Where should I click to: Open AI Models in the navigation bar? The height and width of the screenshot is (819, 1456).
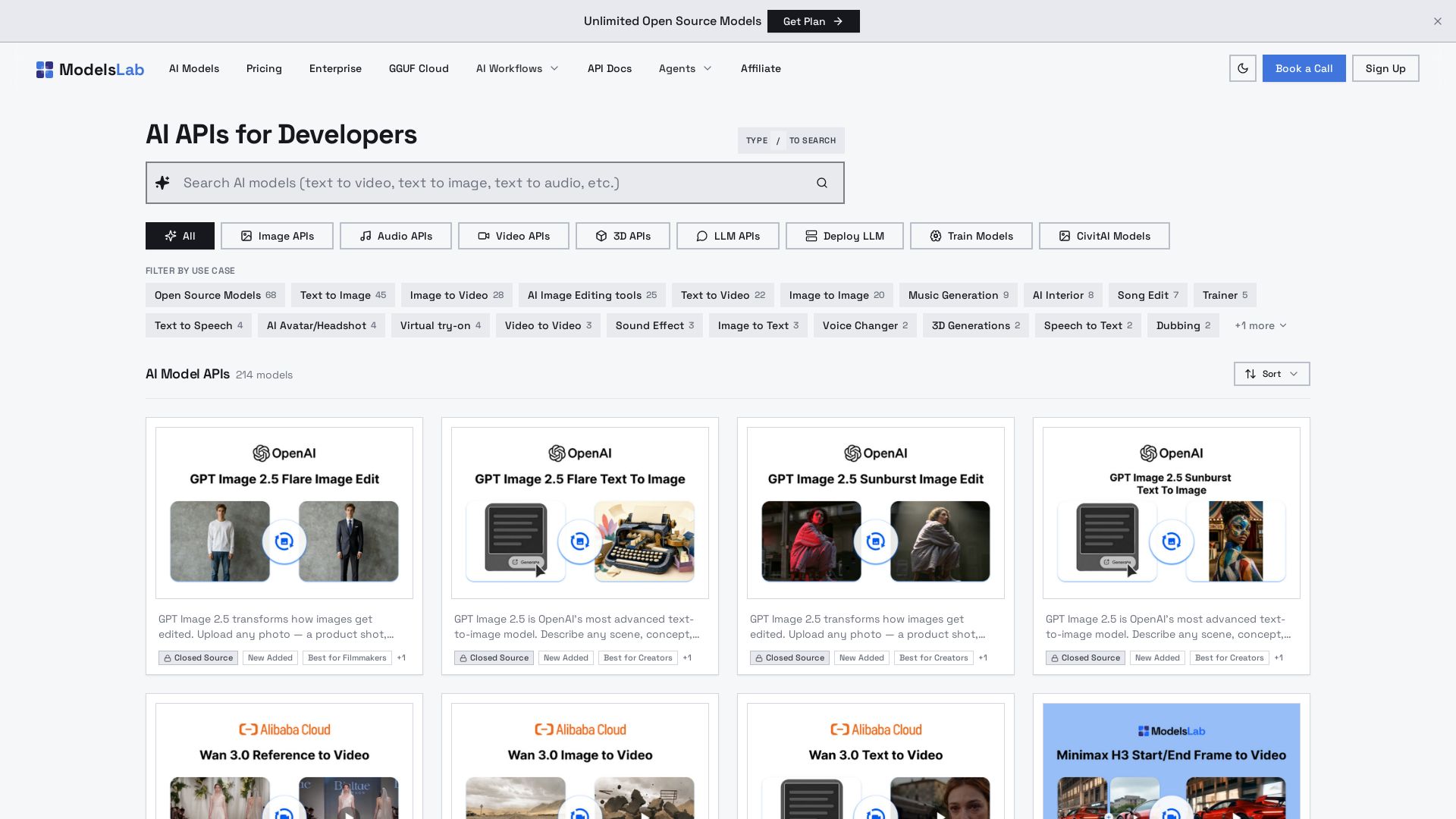(x=194, y=68)
